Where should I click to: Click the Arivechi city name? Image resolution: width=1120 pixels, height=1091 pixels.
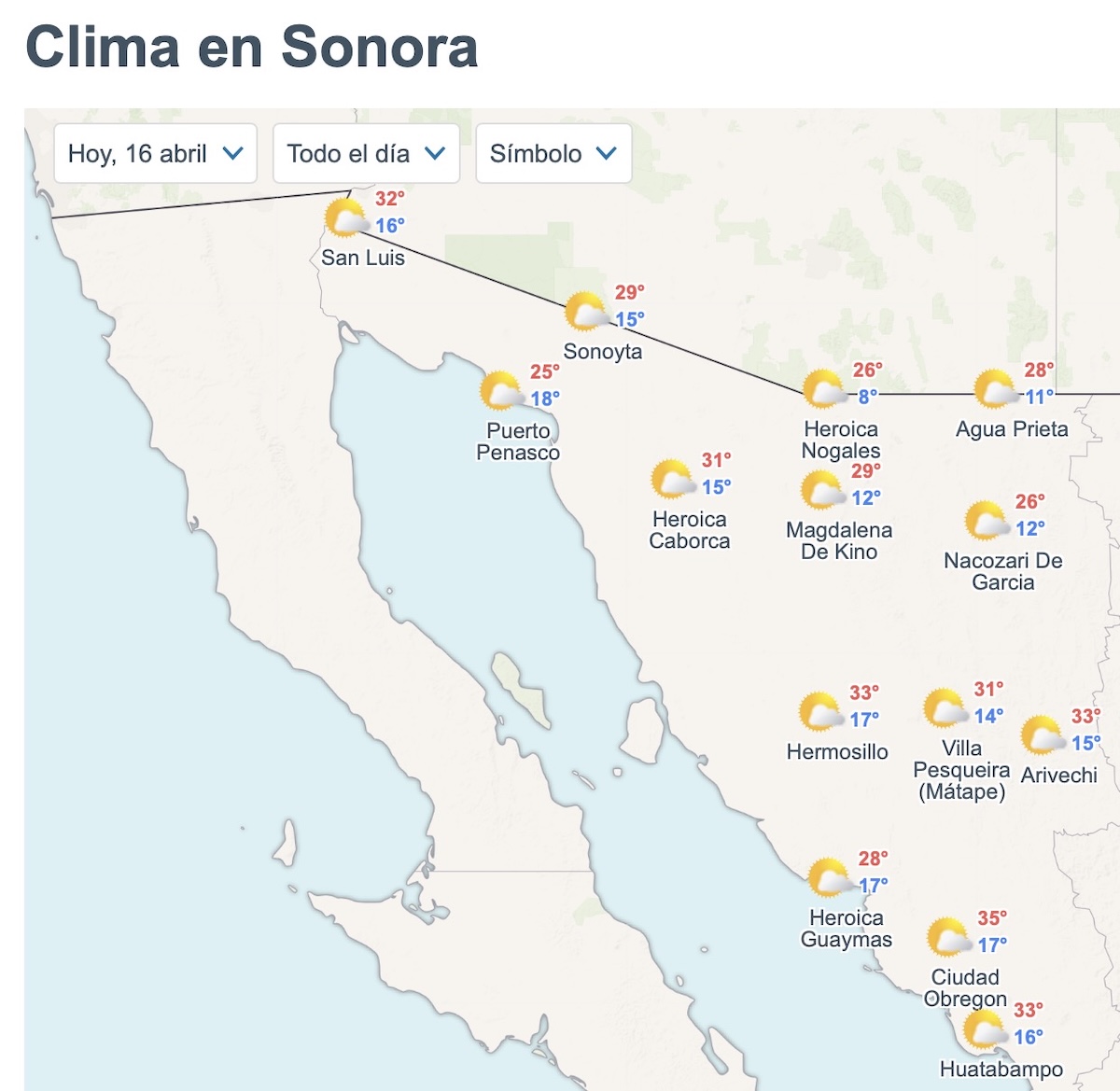click(1057, 773)
